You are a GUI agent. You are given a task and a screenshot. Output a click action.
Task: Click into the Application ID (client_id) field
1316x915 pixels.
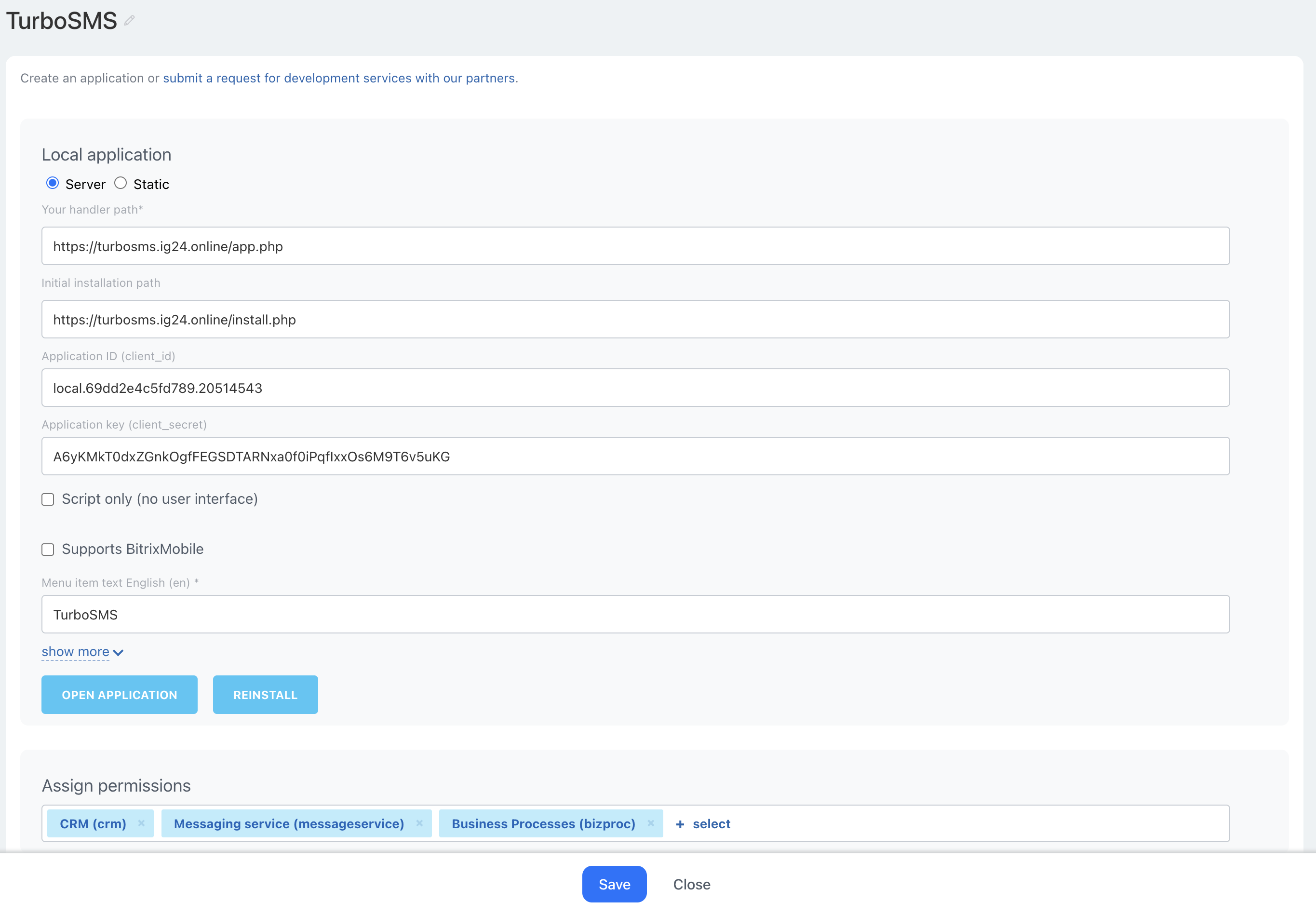636,388
